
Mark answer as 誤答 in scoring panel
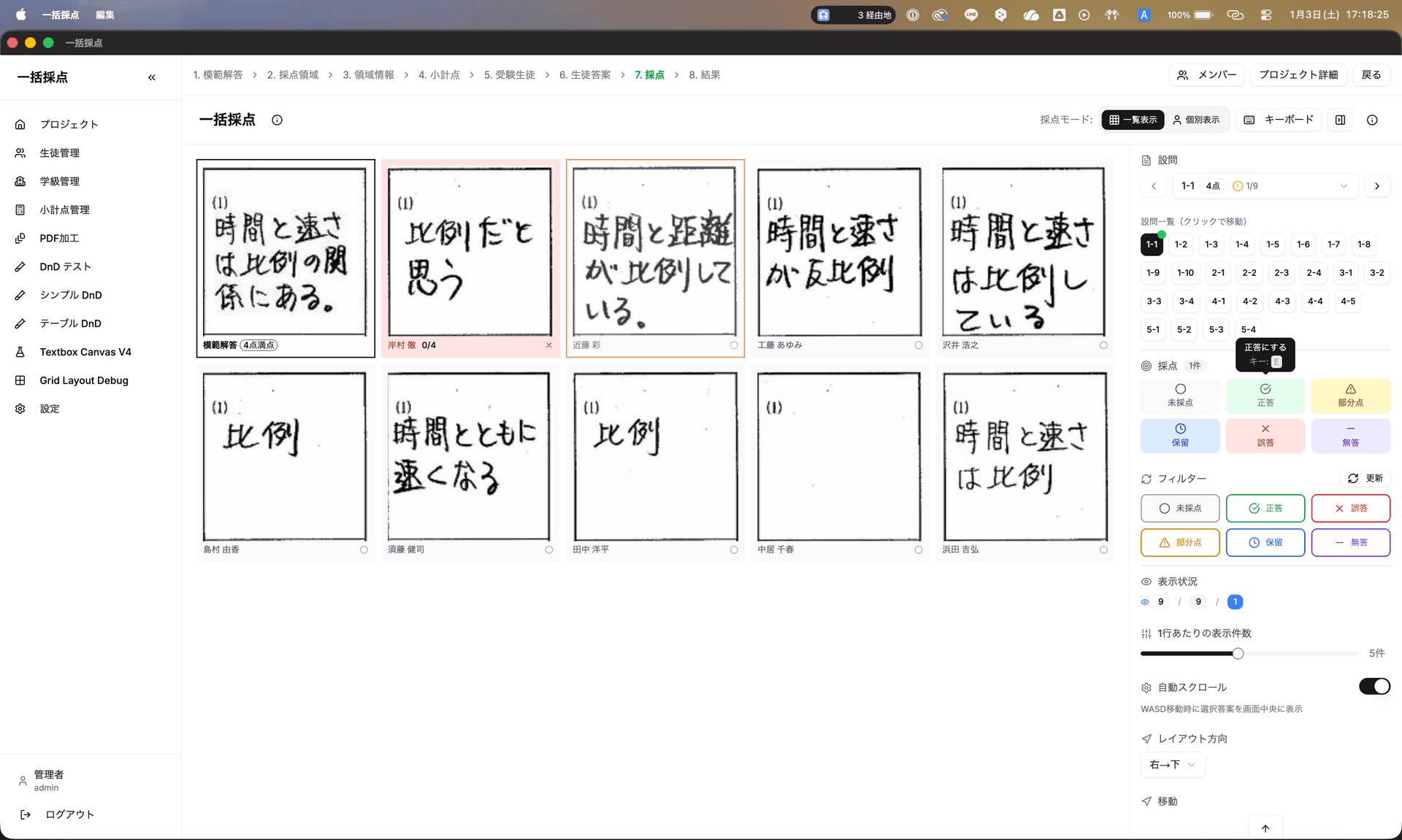[1265, 436]
